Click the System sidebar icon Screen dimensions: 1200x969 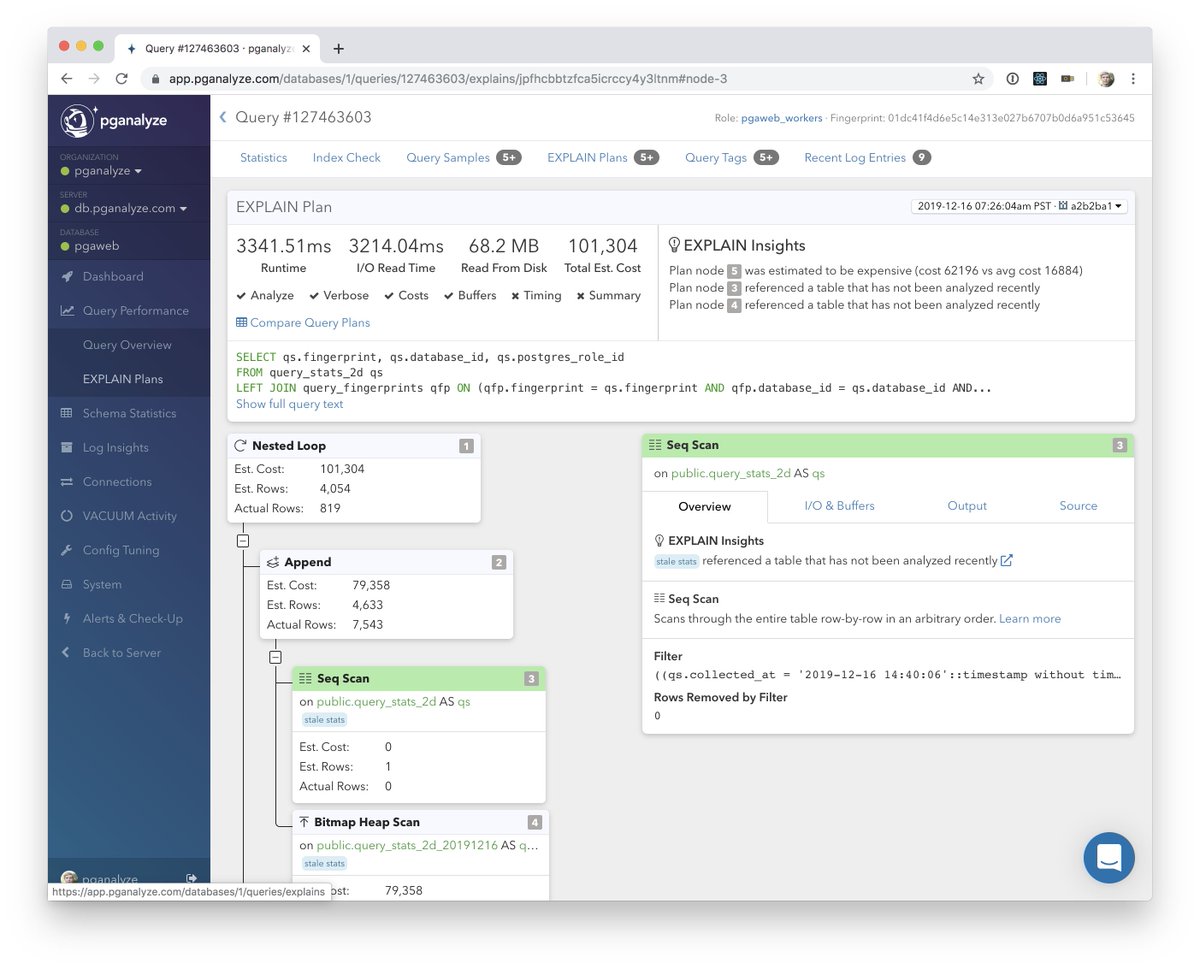pyautogui.click(x=67, y=585)
